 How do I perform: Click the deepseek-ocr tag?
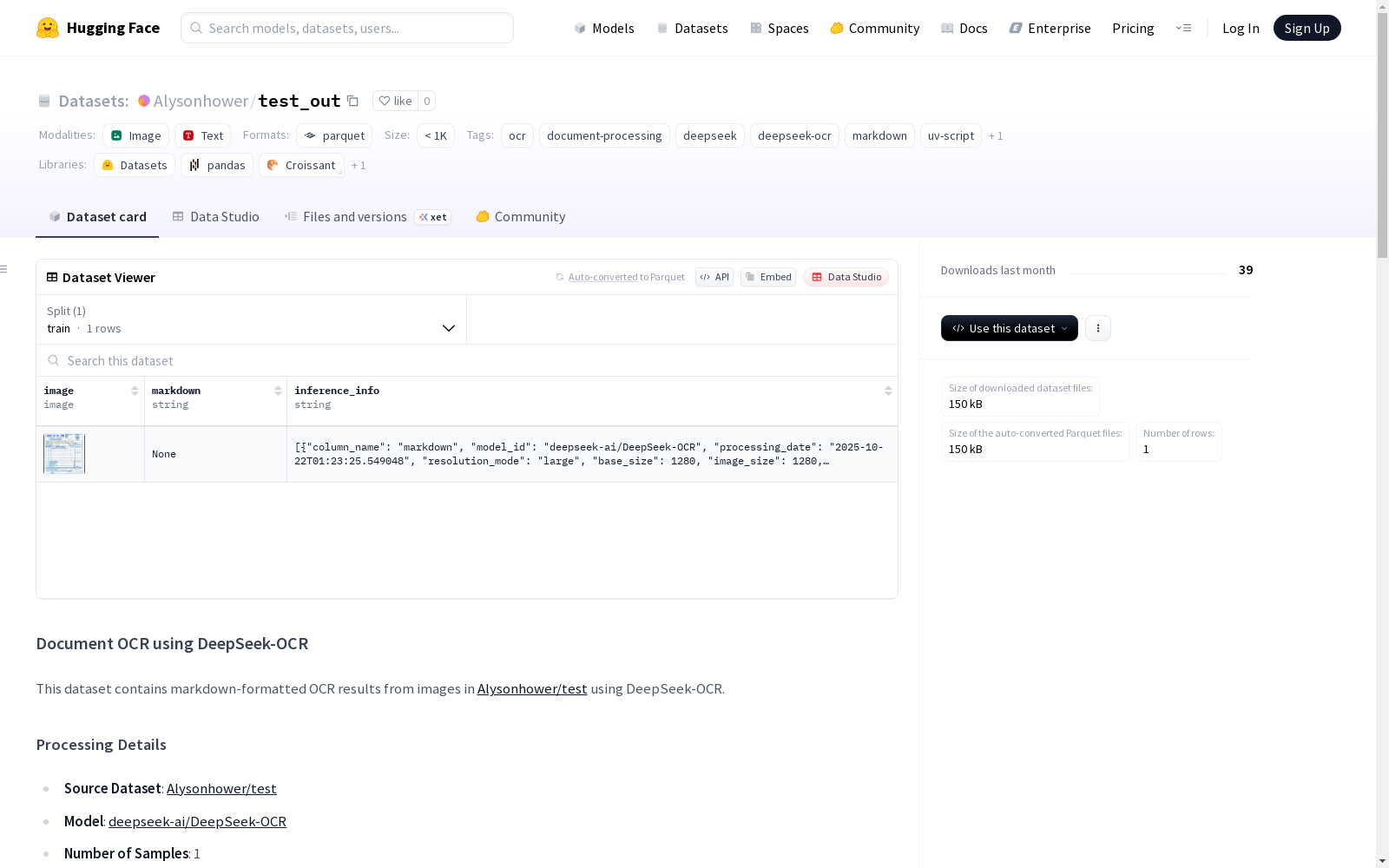click(x=794, y=135)
